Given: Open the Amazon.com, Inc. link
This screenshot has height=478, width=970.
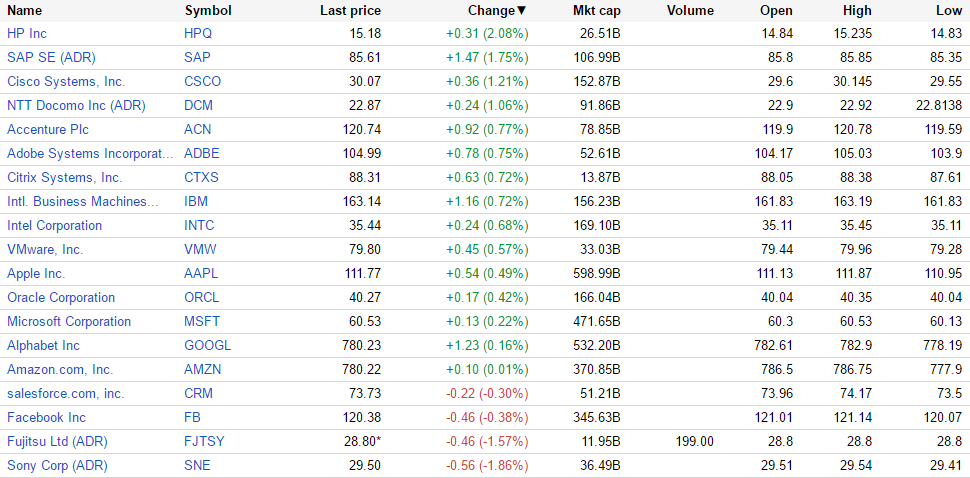Looking at the screenshot, I should click(x=60, y=369).
